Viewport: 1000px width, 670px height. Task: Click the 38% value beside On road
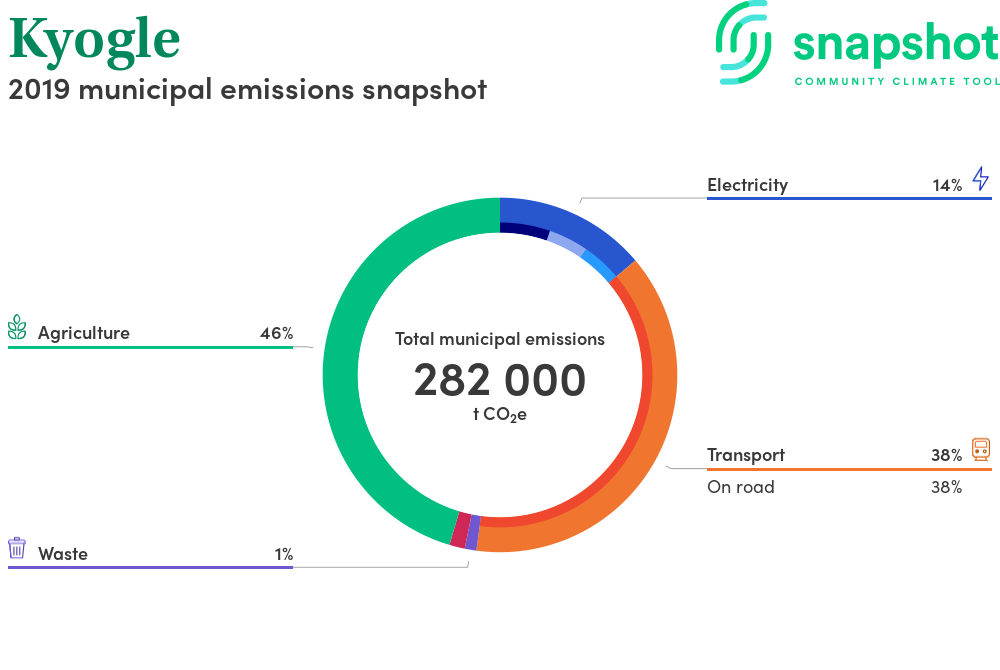click(946, 487)
